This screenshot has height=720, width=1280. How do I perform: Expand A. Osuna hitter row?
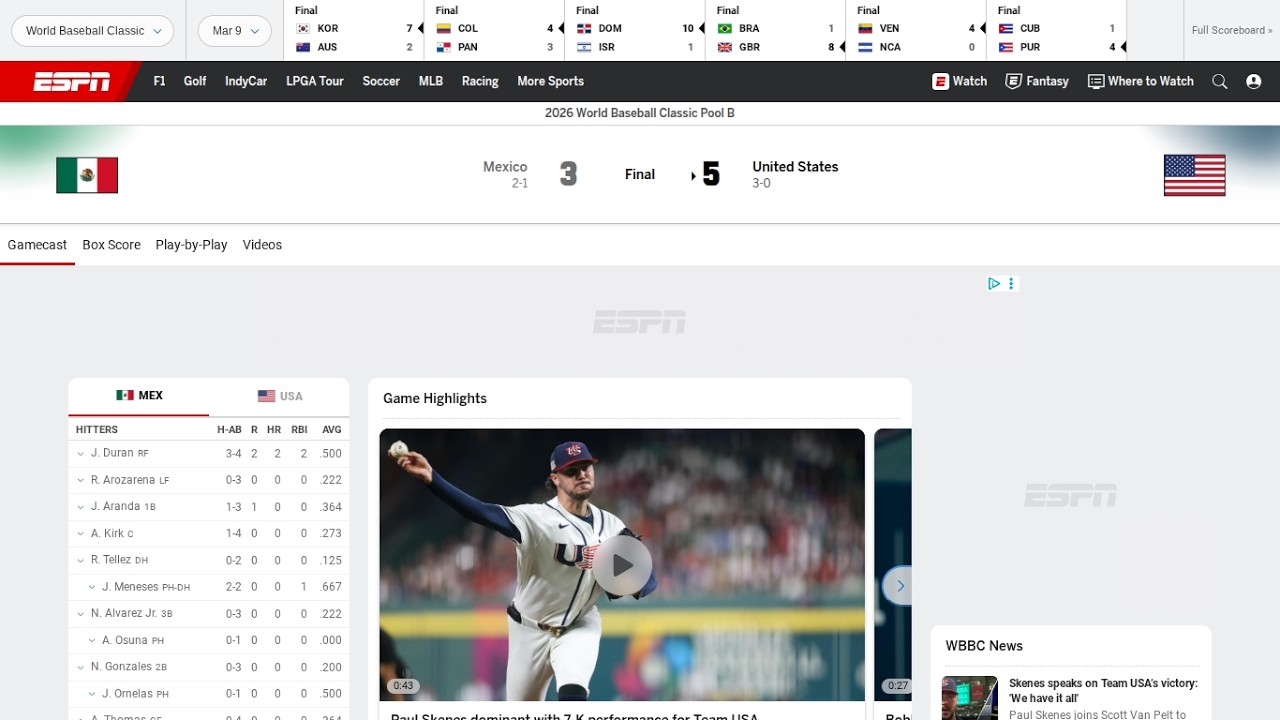coord(92,640)
